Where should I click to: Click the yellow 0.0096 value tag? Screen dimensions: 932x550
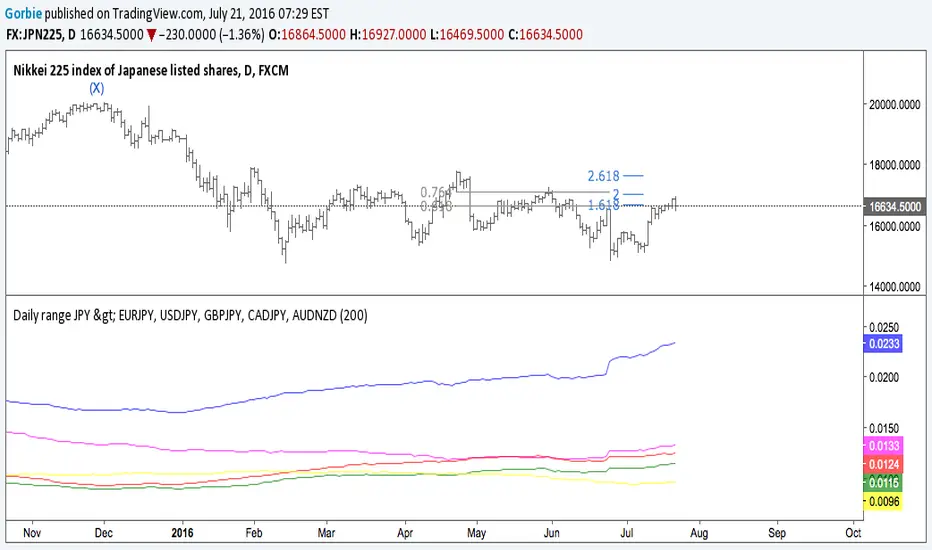pyautogui.click(x=883, y=502)
